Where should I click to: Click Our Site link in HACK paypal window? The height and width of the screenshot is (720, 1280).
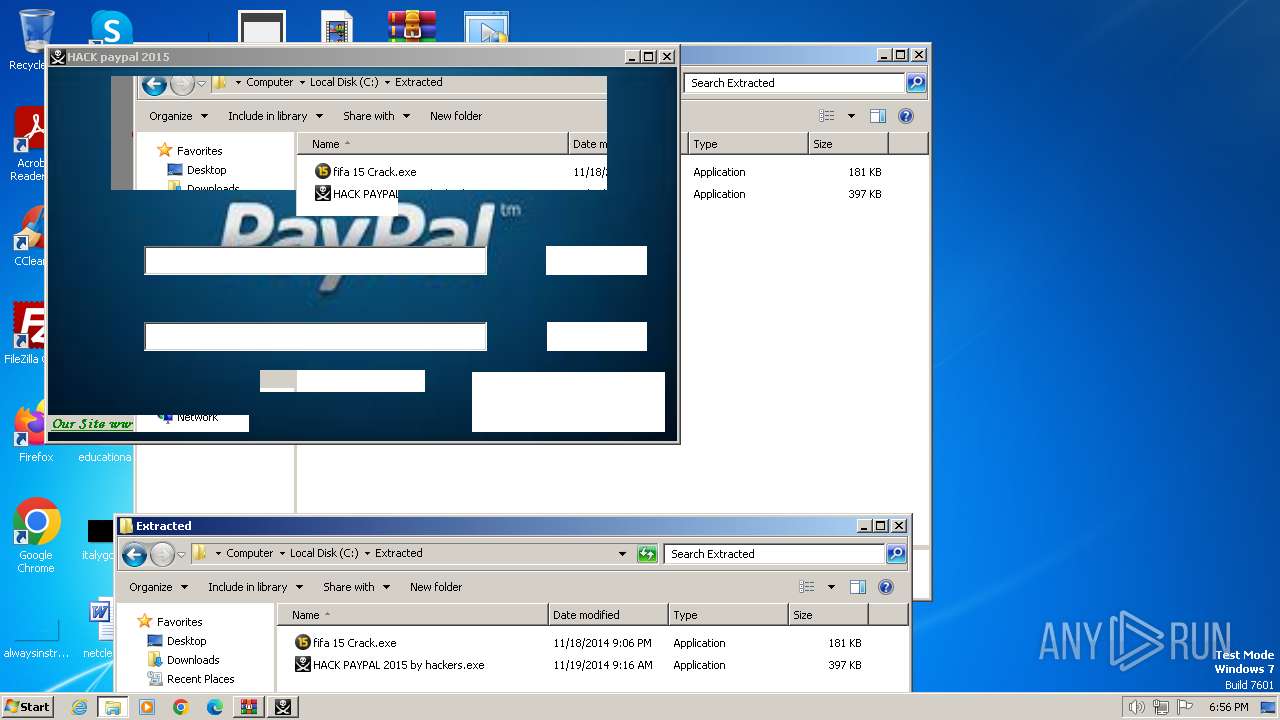(x=92, y=424)
